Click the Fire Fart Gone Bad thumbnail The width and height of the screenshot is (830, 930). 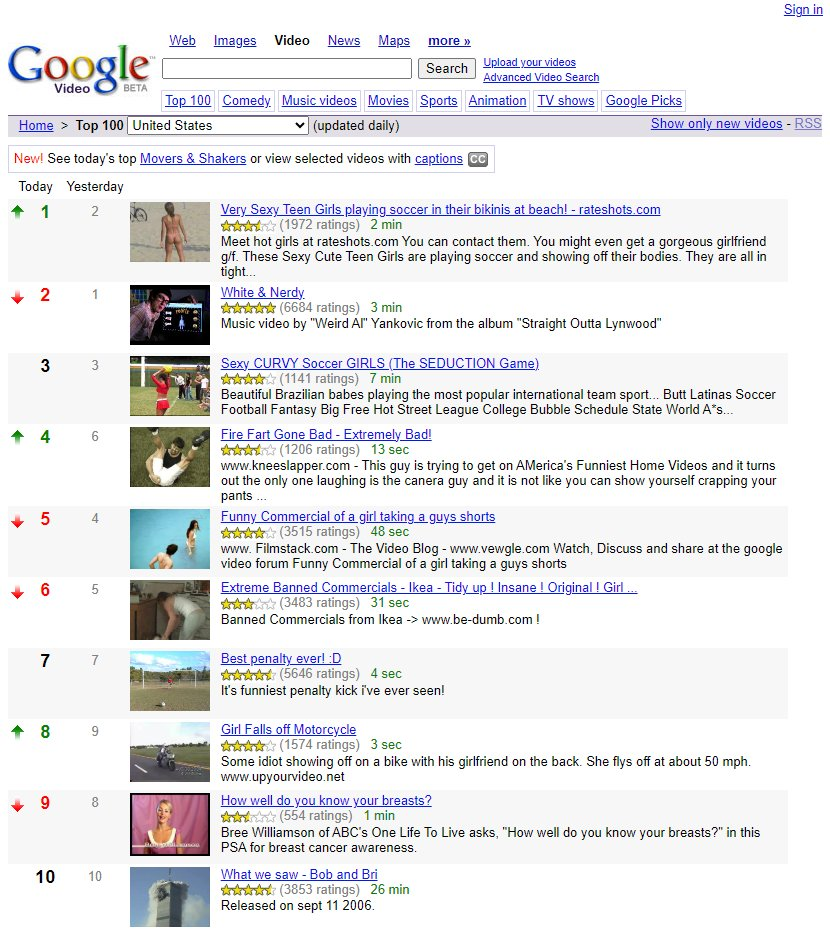point(170,457)
